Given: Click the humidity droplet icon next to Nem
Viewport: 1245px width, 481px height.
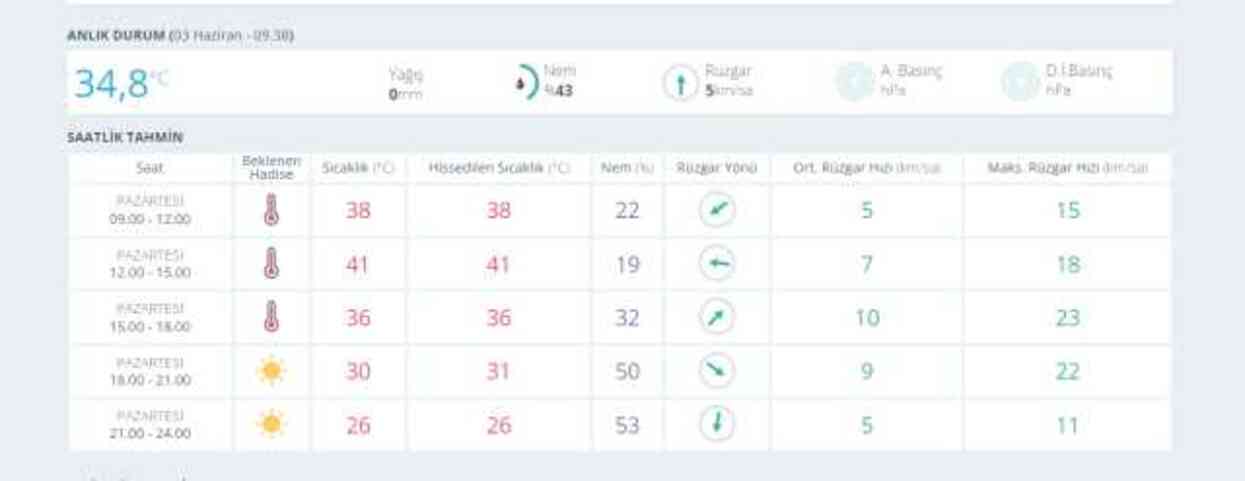Looking at the screenshot, I should click(523, 83).
